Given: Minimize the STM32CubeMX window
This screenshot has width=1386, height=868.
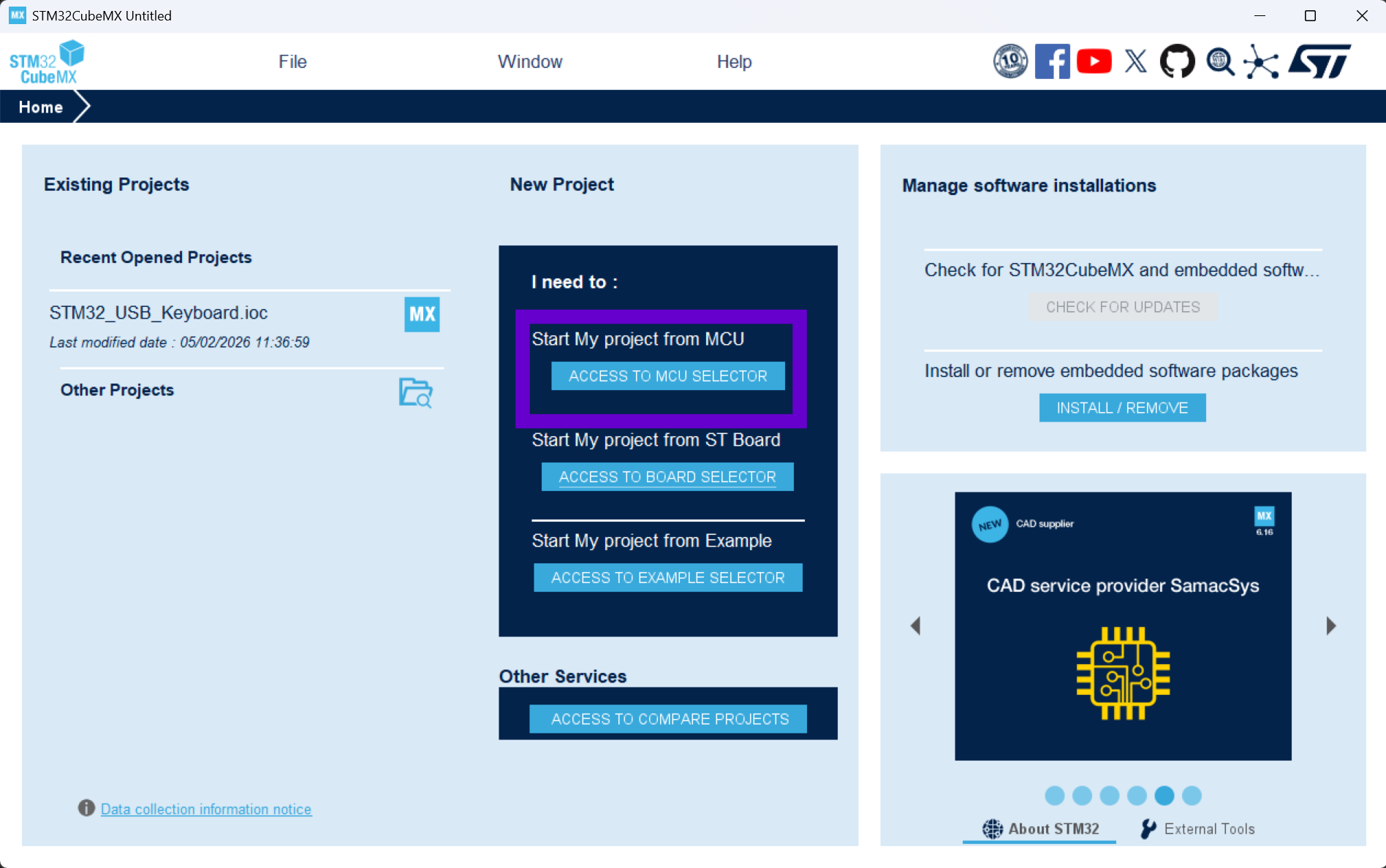Looking at the screenshot, I should [1260, 15].
